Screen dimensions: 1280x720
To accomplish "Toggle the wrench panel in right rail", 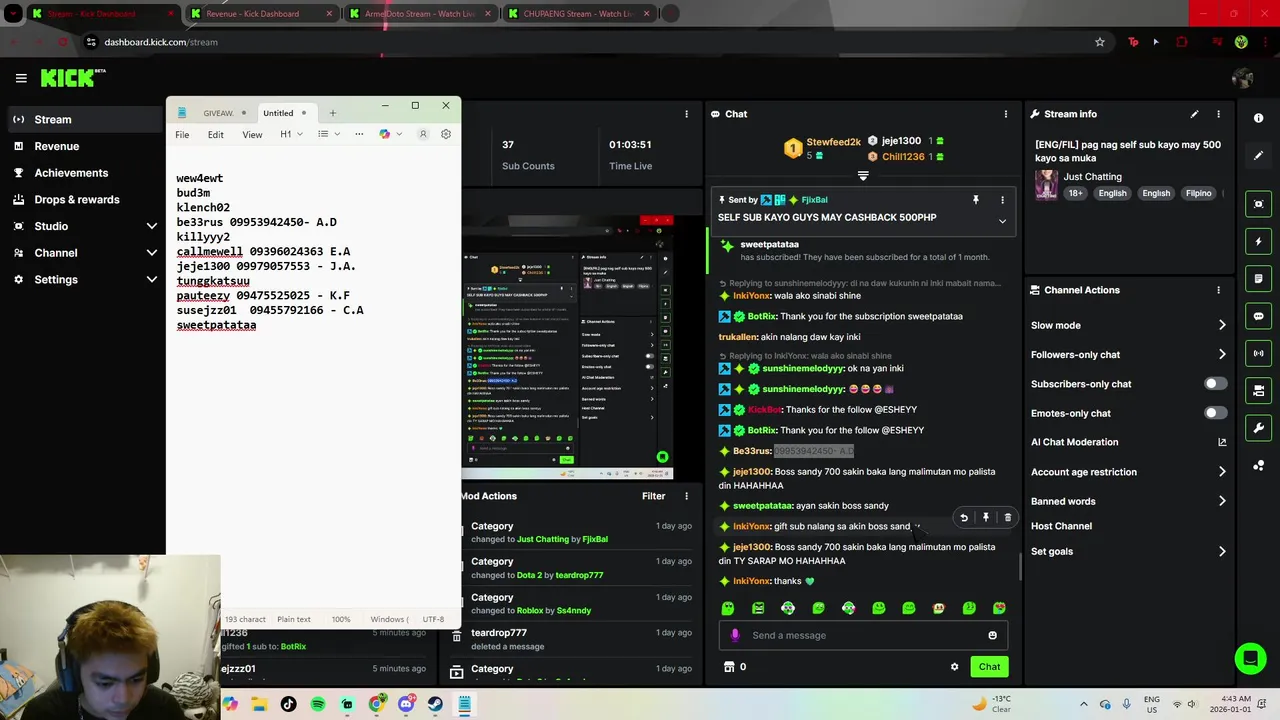I will [1258, 428].
